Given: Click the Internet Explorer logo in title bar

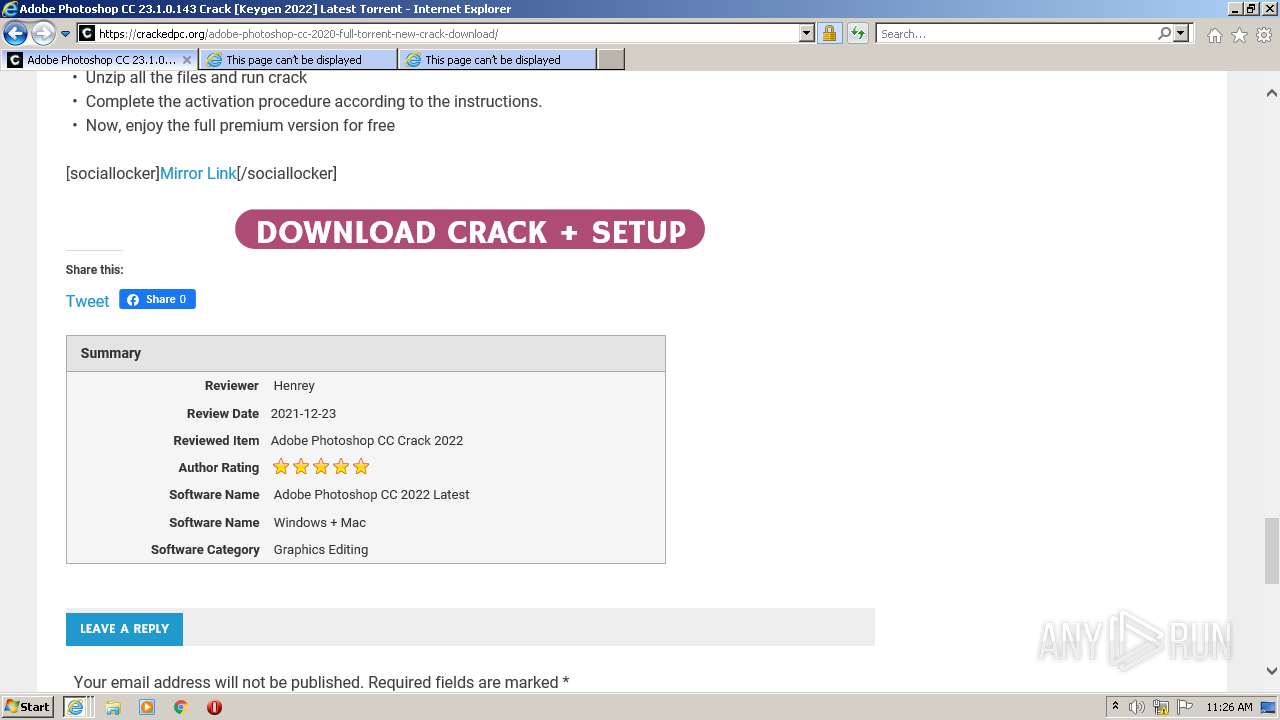Looking at the screenshot, I should [x=10, y=9].
